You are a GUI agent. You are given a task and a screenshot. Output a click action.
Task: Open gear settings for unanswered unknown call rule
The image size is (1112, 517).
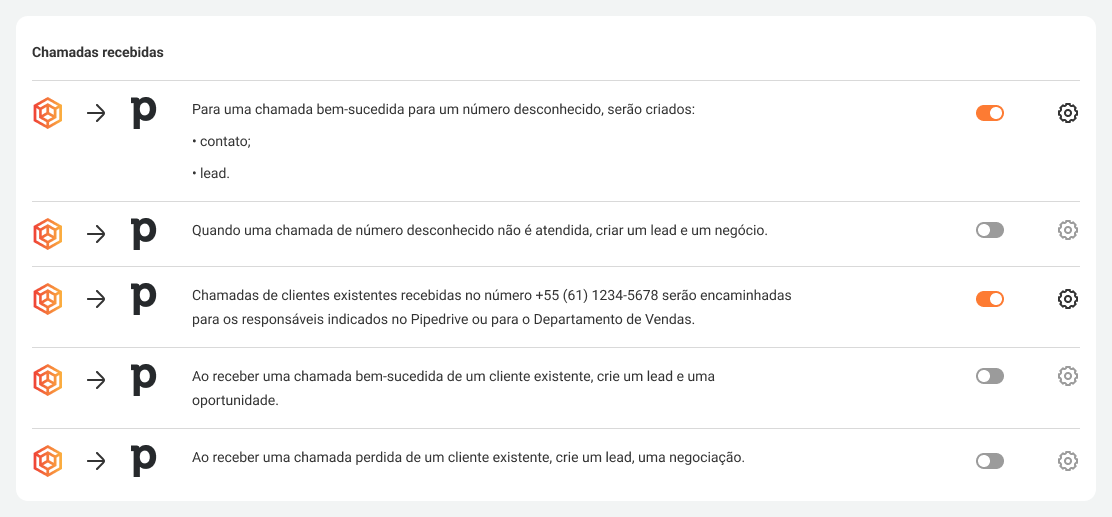[1067, 230]
